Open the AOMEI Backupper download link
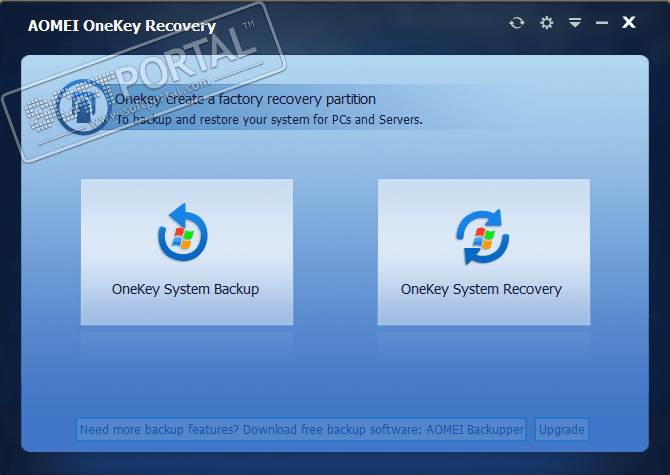Viewport: 670px width, 475px height. [x=301, y=429]
